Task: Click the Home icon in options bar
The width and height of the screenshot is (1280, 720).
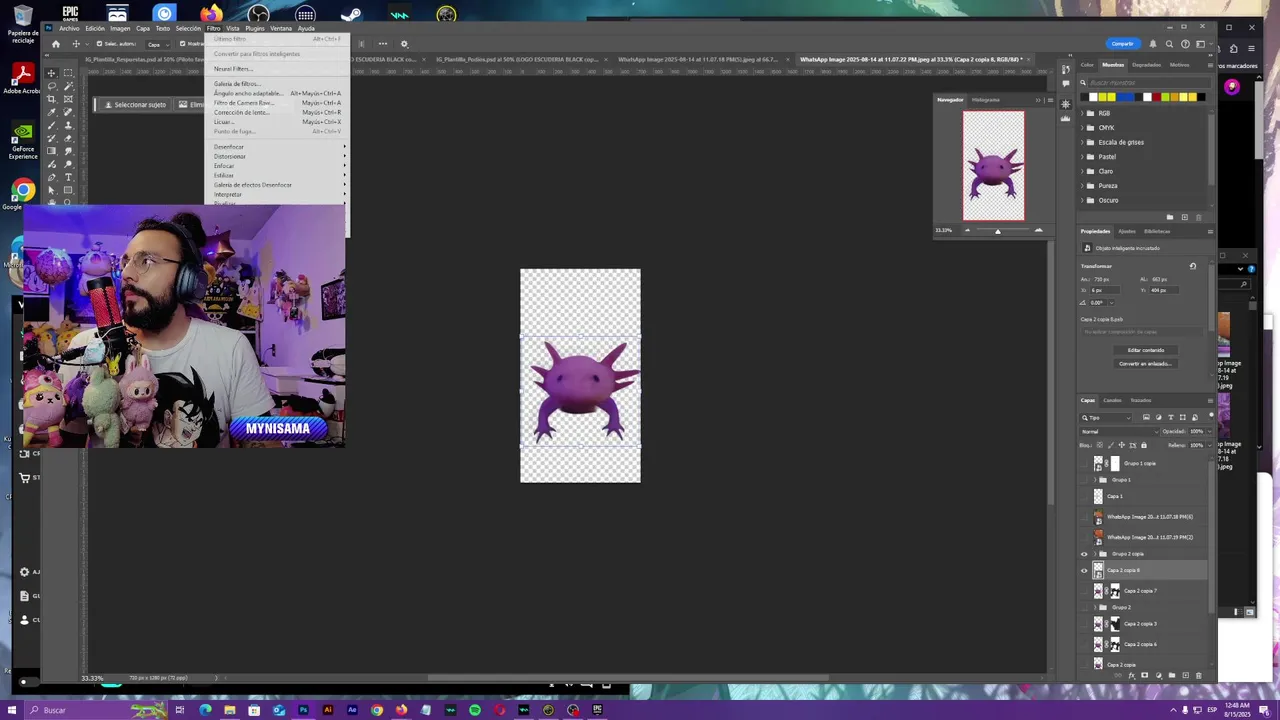Action: click(56, 44)
